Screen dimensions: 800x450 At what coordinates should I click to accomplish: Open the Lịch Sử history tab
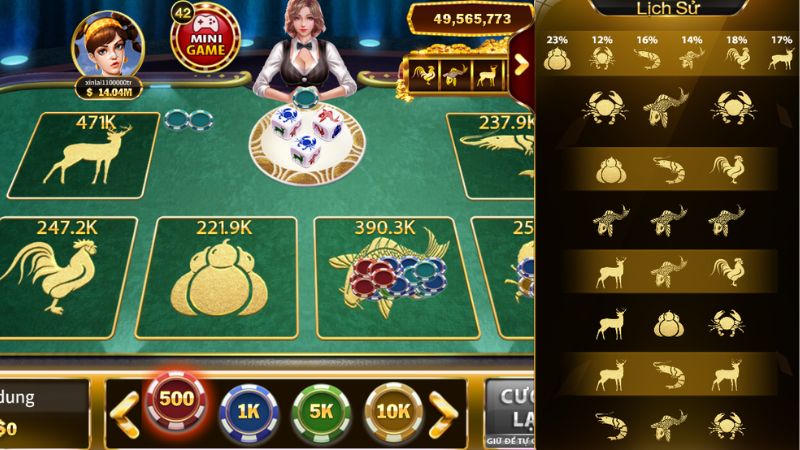coord(667,8)
